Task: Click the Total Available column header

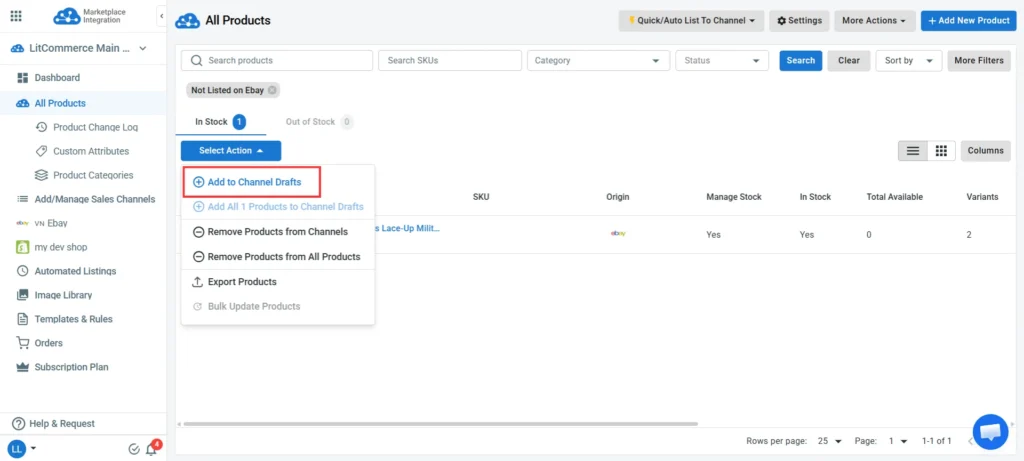Action: (x=895, y=197)
